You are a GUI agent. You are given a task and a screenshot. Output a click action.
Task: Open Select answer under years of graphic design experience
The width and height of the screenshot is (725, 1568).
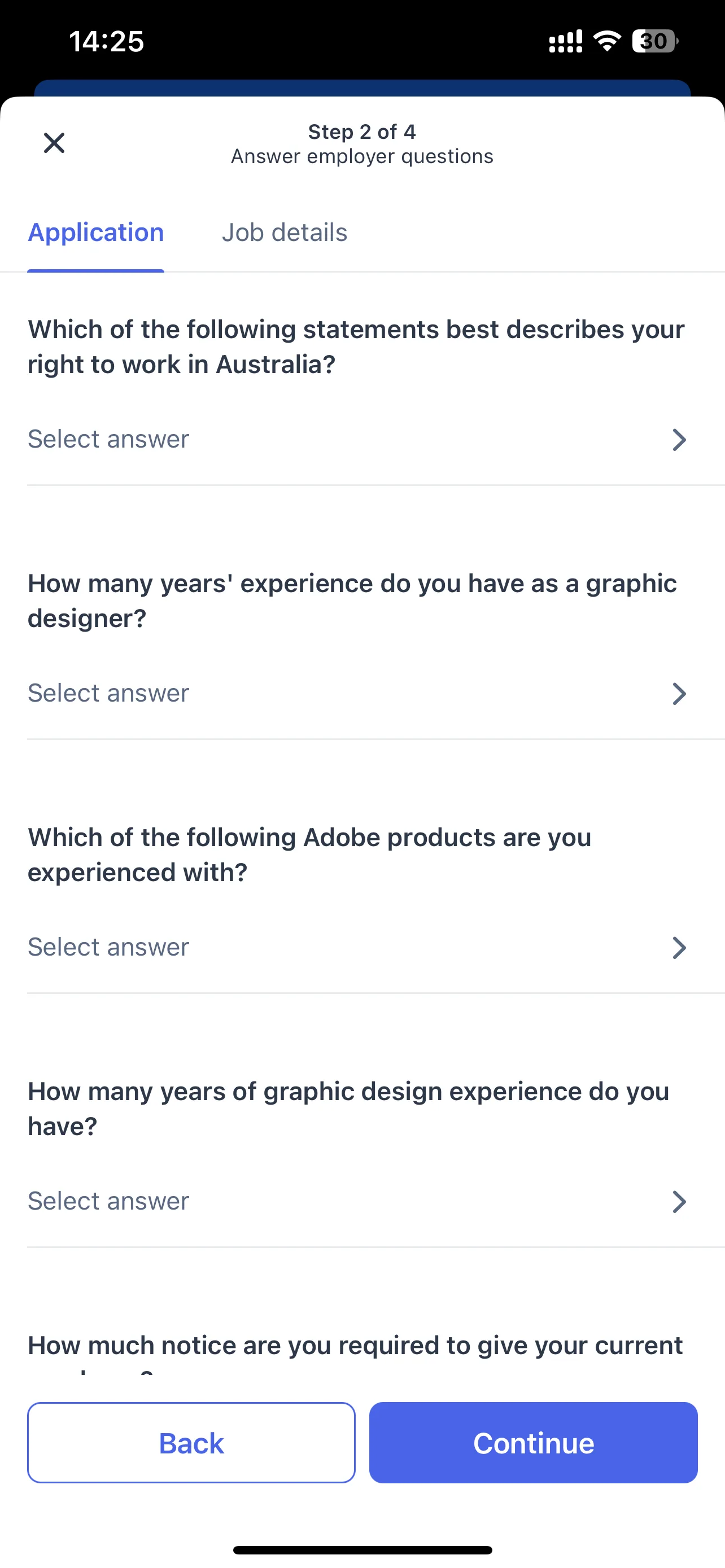(362, 1201)
